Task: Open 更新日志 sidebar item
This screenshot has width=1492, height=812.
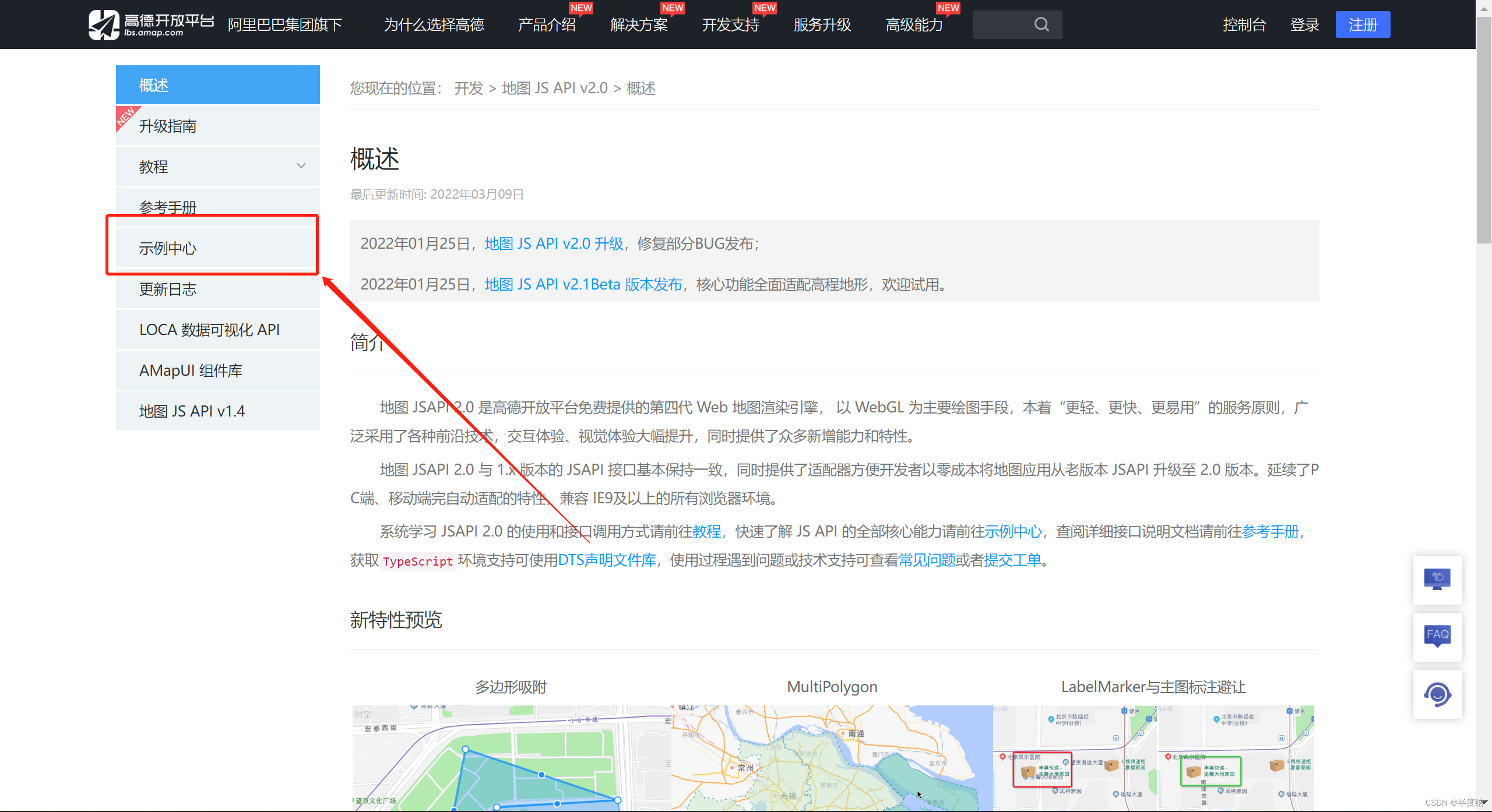Action: pos(218,289)
